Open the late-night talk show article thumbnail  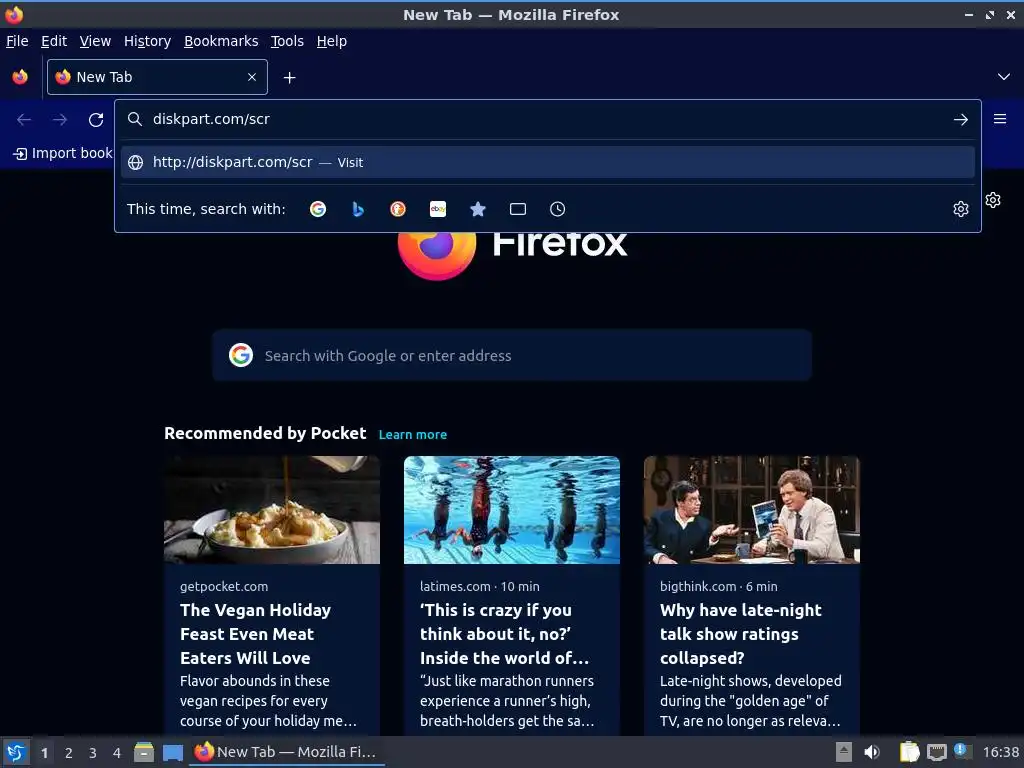pyautogui.click(x=752, y=510)
